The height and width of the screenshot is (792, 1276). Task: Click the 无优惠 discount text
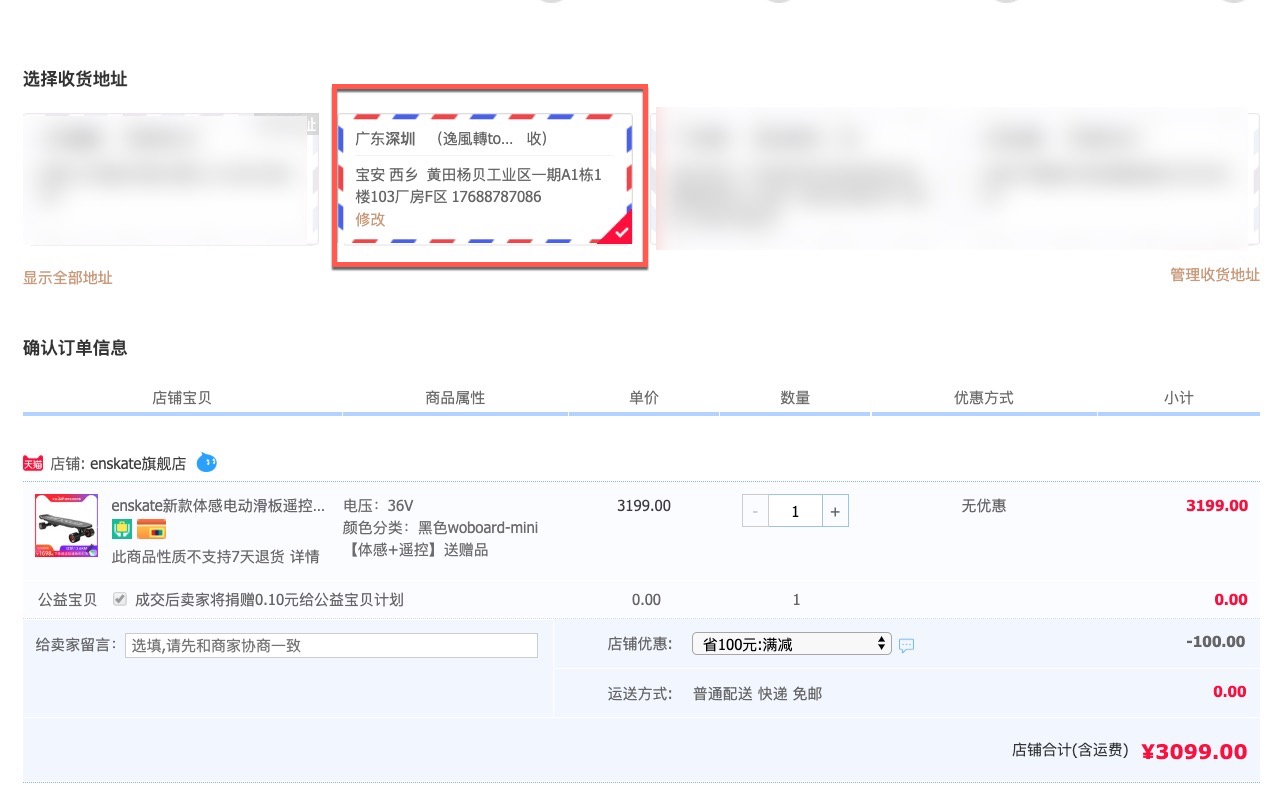pos(984,506)
